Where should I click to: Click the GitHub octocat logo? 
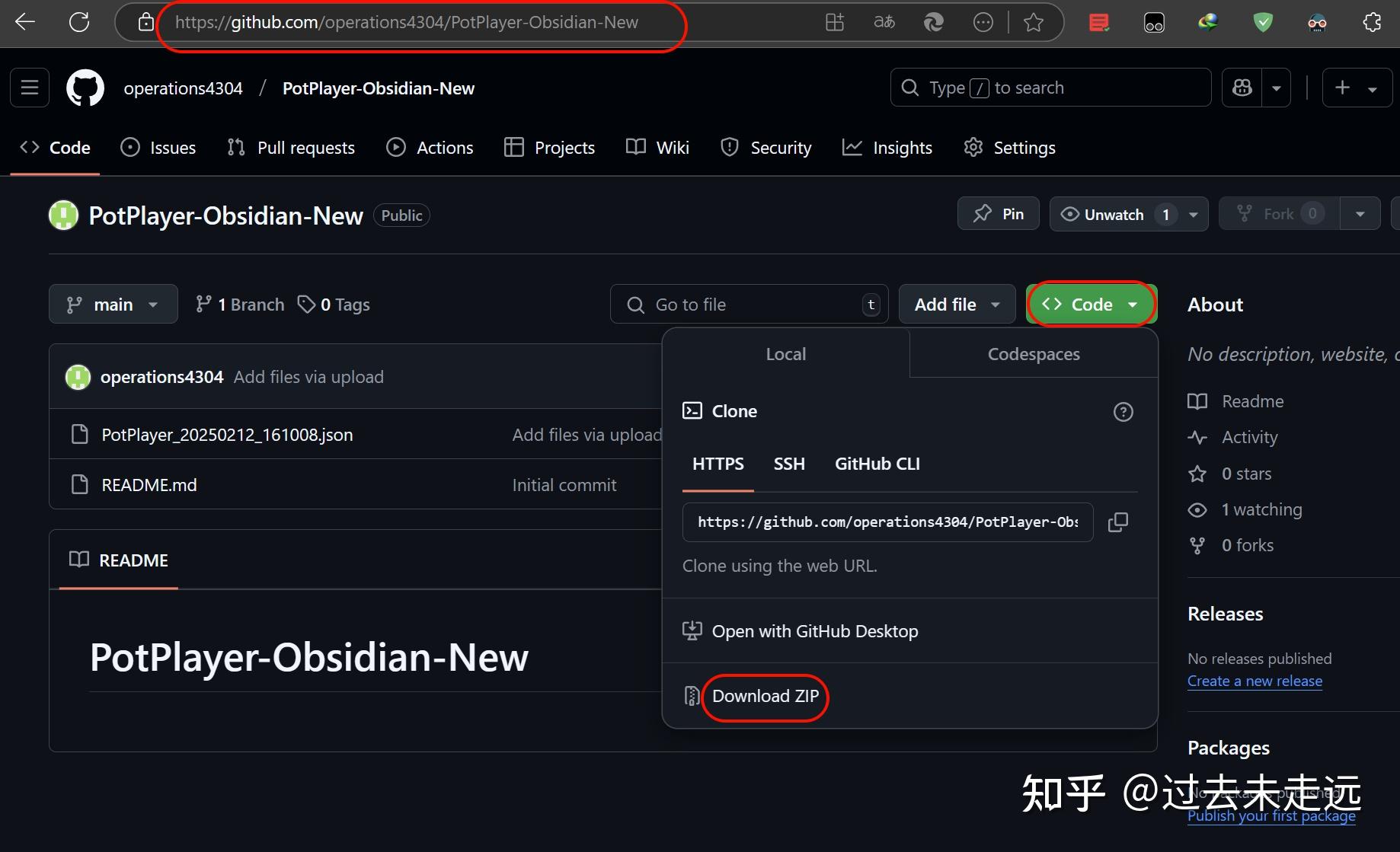[x=85, y=87]
